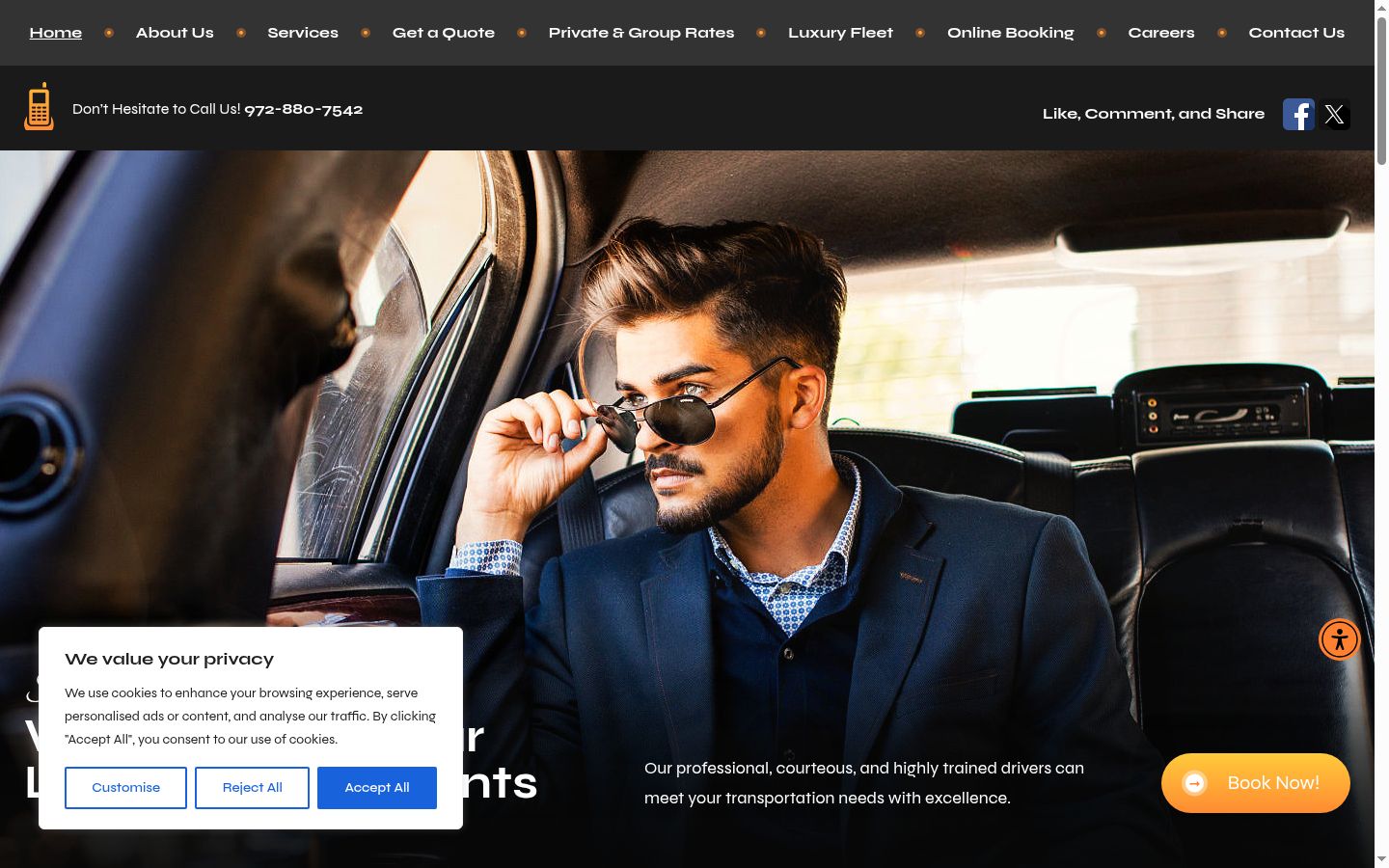Screen dimensions: 1389x868
Task: Go to the Home menu item
Action: click(x=56, y=33)
